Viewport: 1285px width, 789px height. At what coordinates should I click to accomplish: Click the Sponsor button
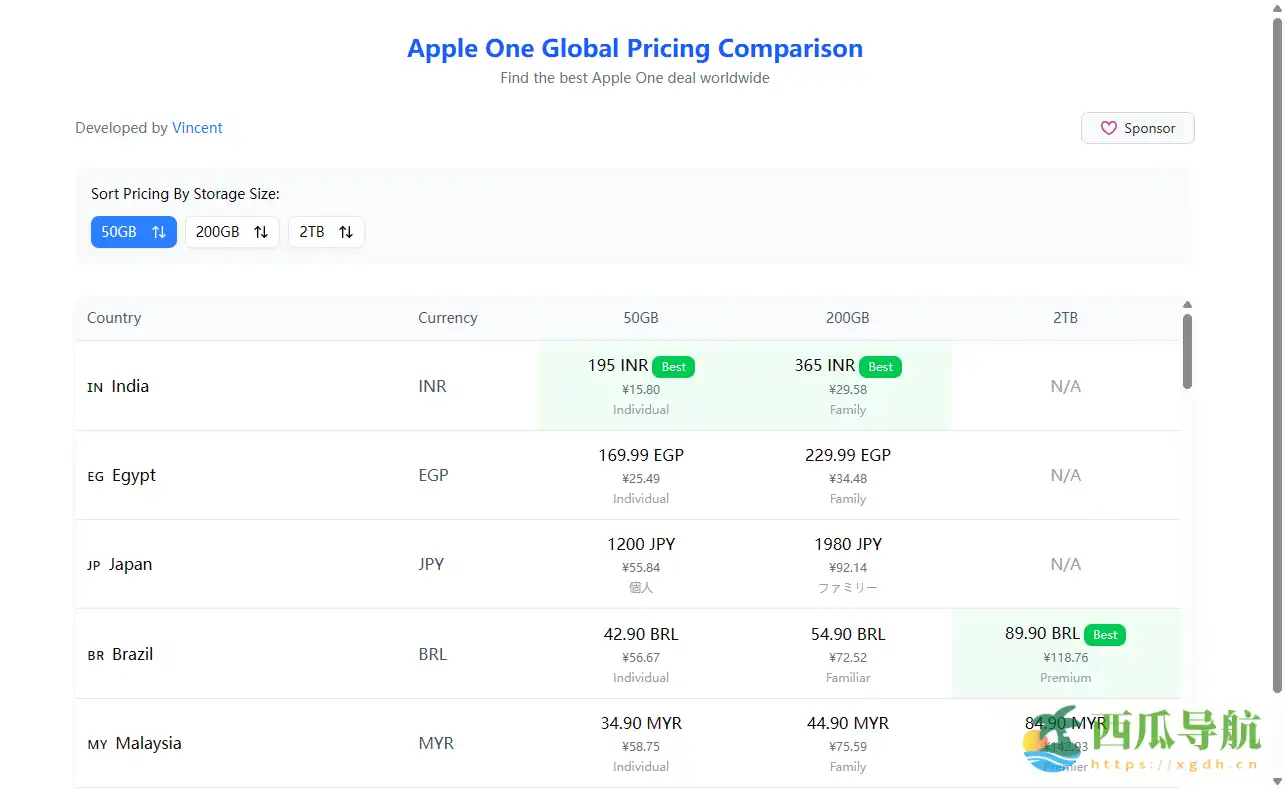tap(1137, 128)
